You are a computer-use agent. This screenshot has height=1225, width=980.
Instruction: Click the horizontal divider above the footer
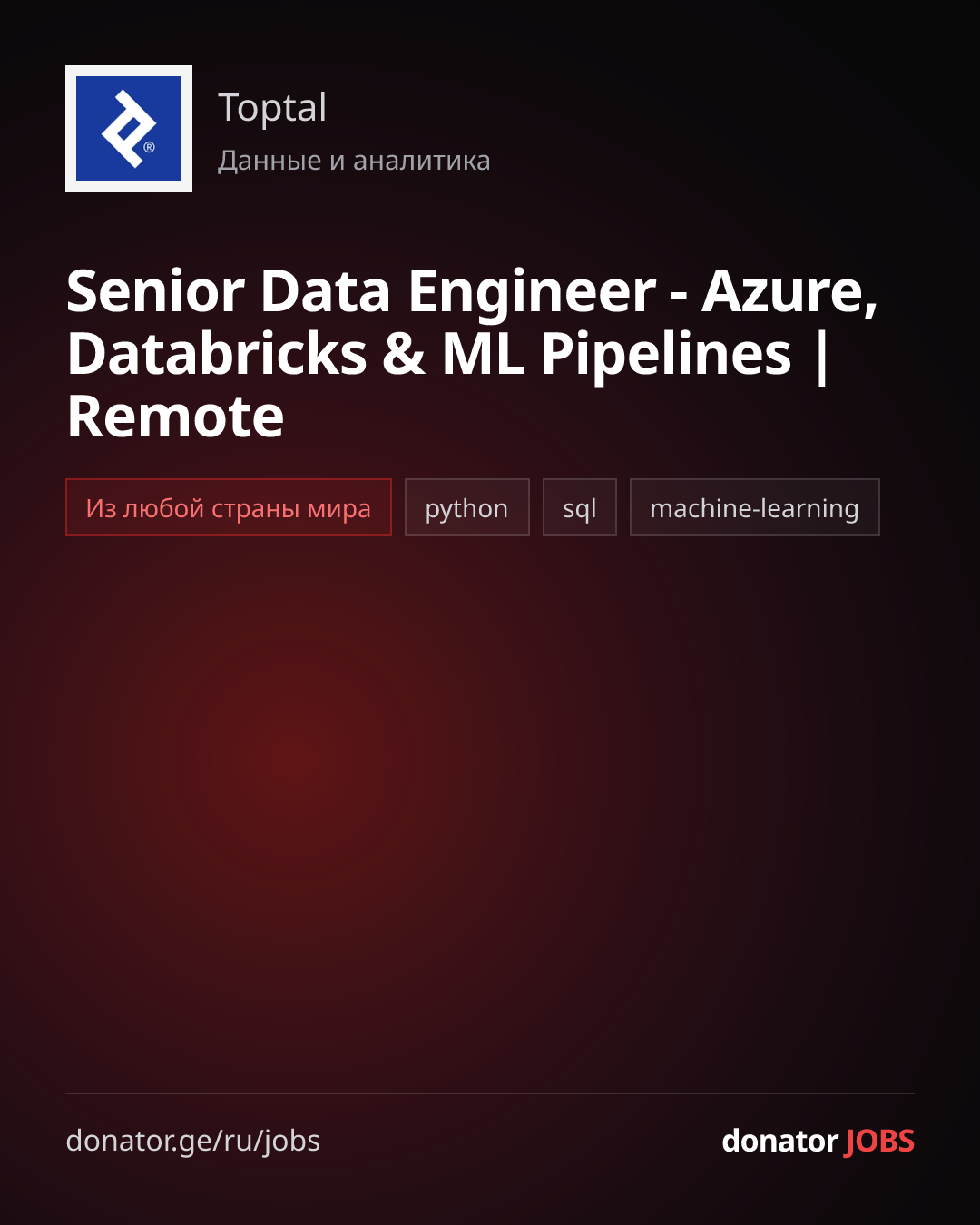click(x=490, y=1093)
